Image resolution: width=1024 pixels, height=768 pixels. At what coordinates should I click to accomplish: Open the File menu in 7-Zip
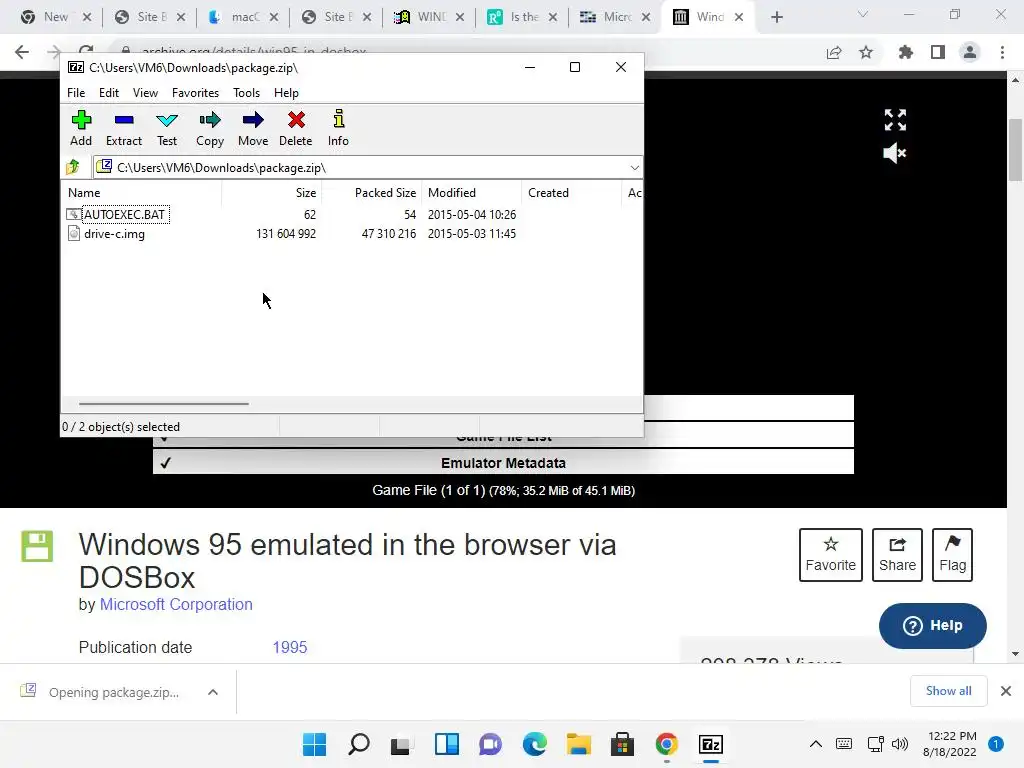tap(76, 93)
